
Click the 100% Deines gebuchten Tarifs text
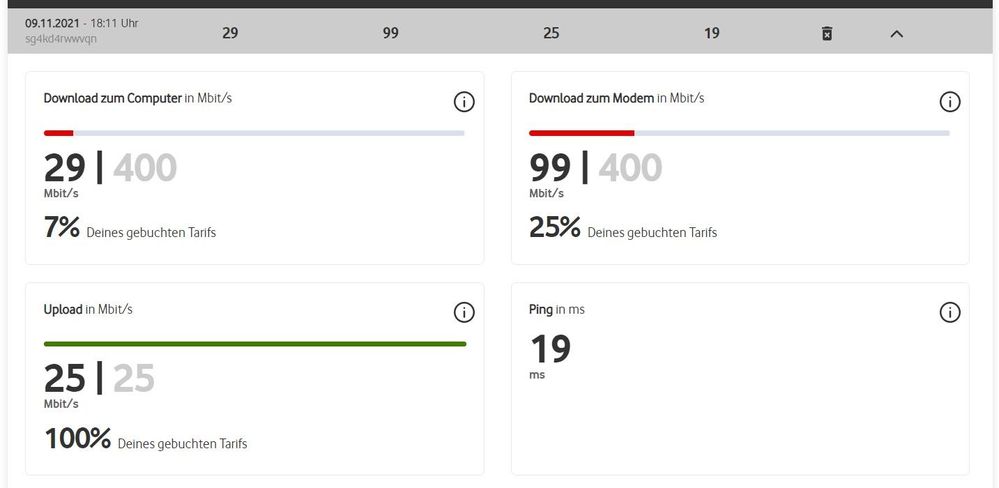[x=146, y=440]
